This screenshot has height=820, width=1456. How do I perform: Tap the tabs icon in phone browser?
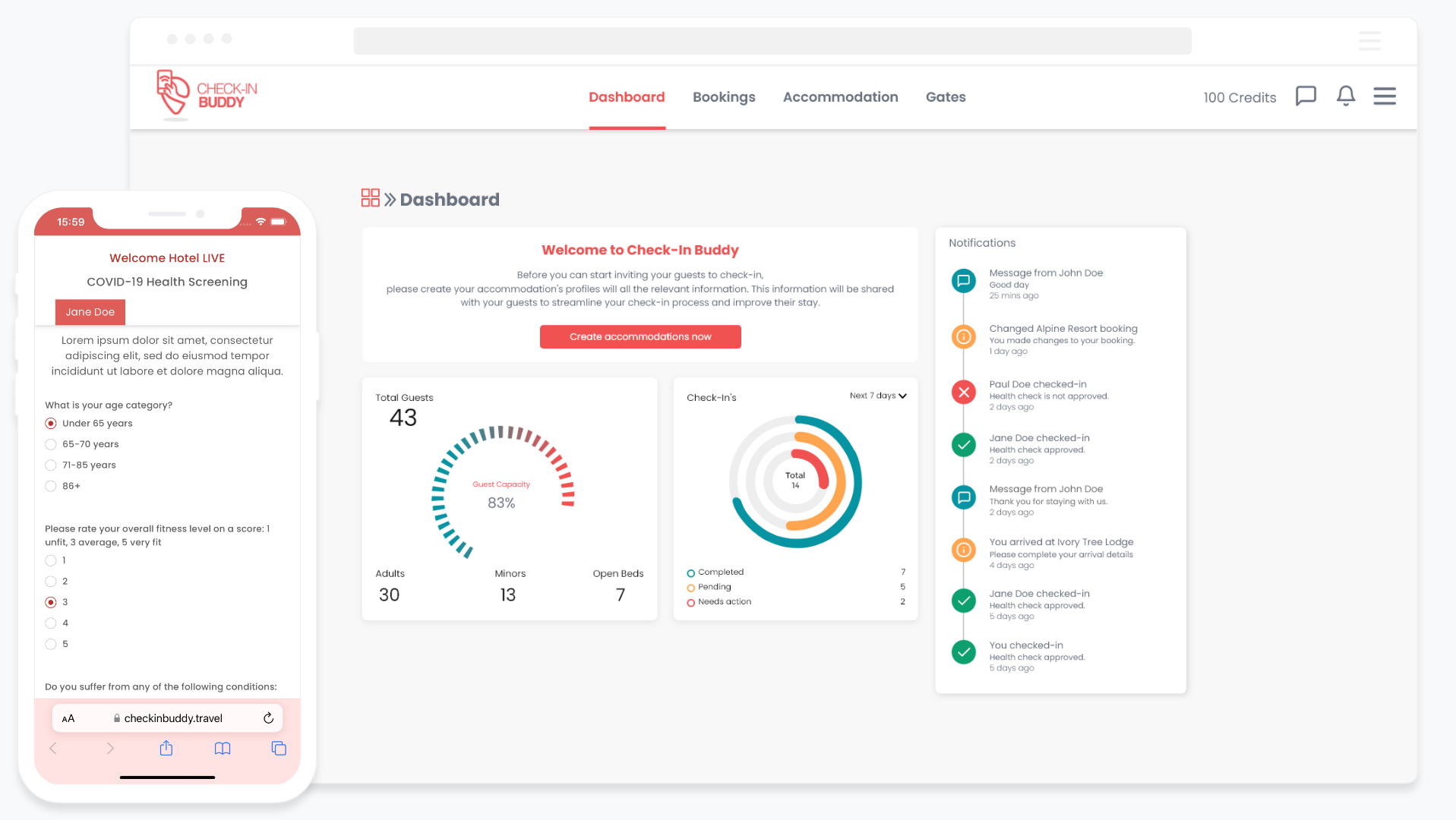tap(279, 749)
